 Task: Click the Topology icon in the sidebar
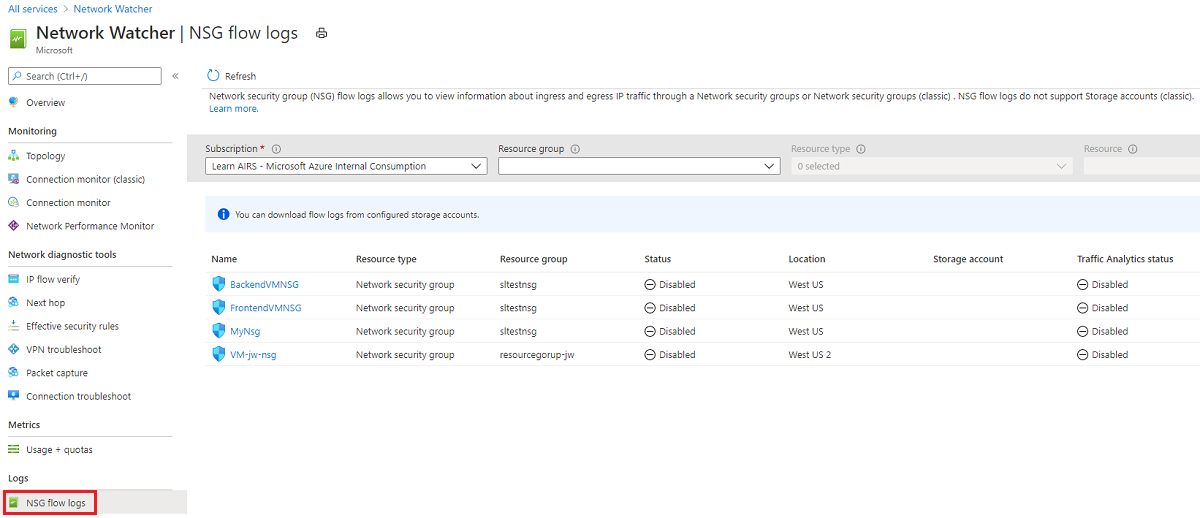pyautogui.click(x=14, y=156)
